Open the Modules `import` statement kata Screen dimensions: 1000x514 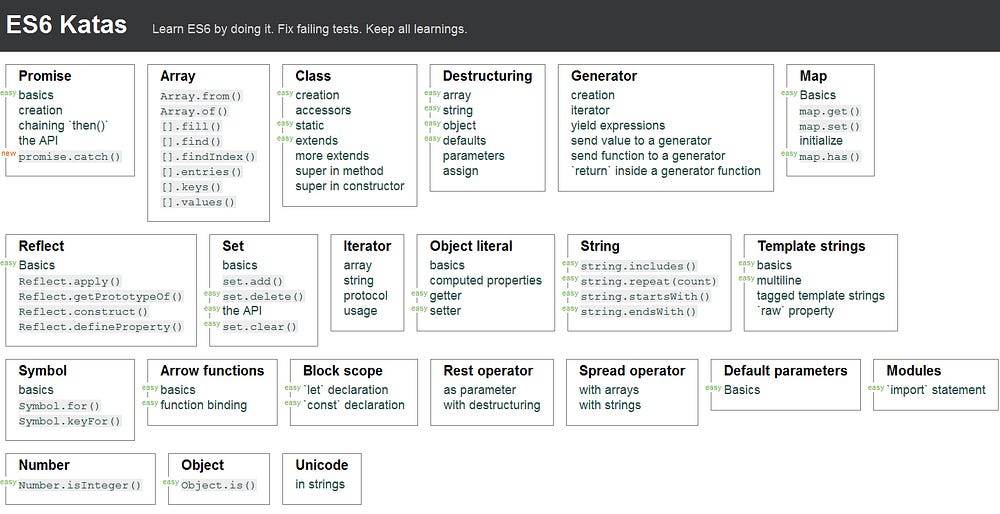click(936, 390)
